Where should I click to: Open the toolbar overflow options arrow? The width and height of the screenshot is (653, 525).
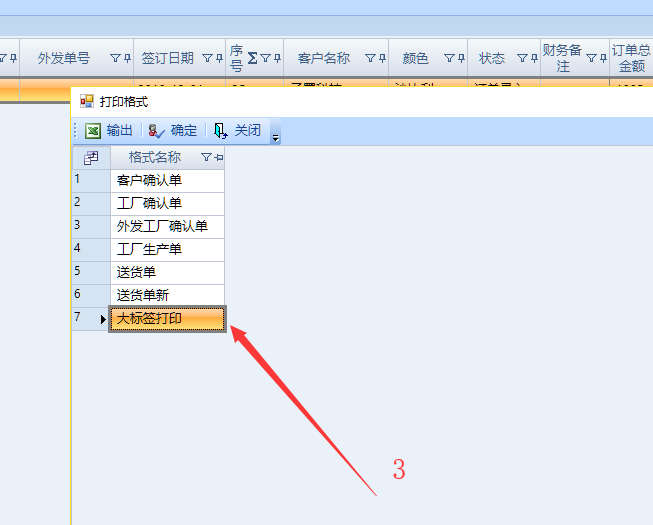pyautogui.click(x=276, y=134)
